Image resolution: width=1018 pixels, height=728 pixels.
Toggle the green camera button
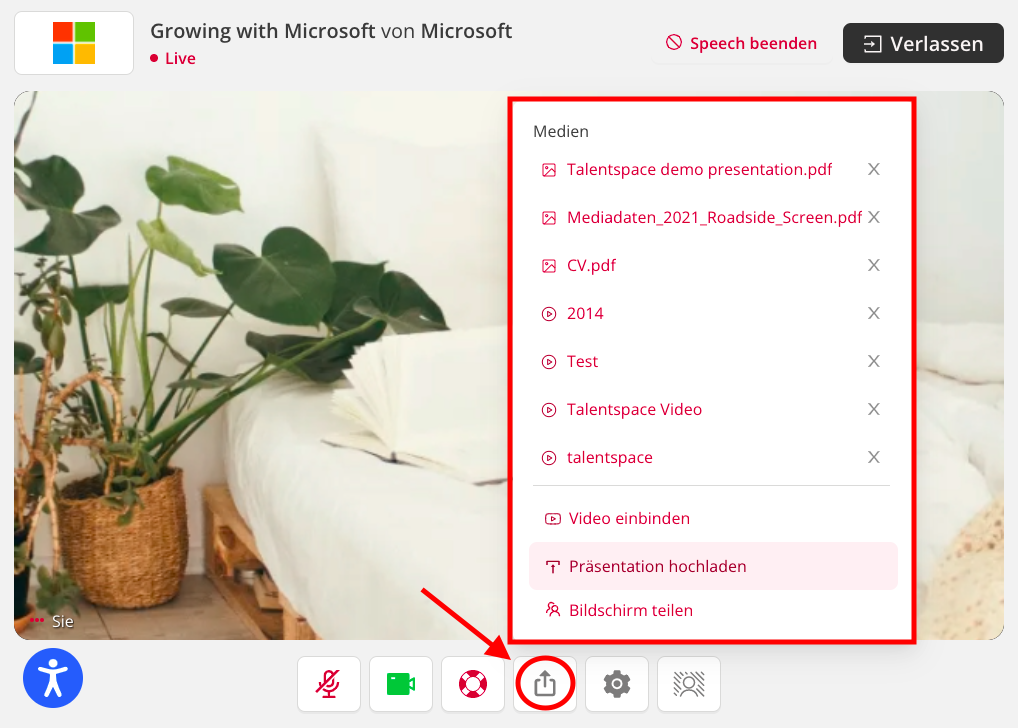click(401, 684)
